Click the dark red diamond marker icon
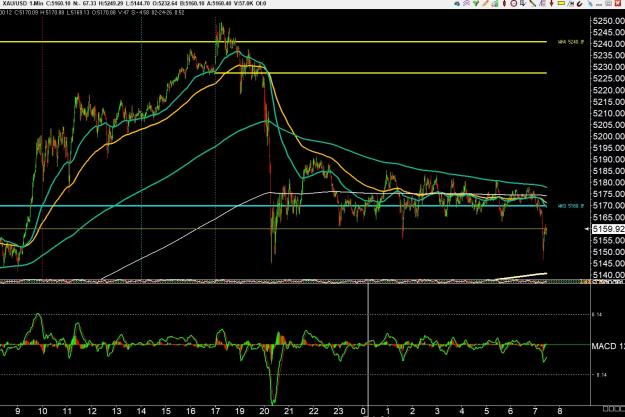 504,3
